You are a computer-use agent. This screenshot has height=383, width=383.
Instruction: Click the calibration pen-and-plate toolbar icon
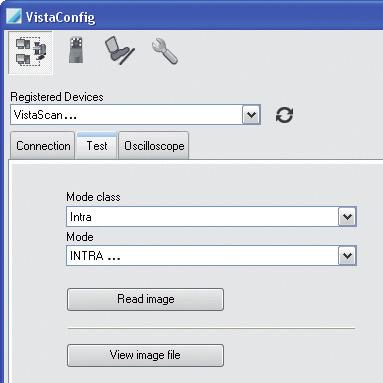pyautogui.click(x=119, y=50)
